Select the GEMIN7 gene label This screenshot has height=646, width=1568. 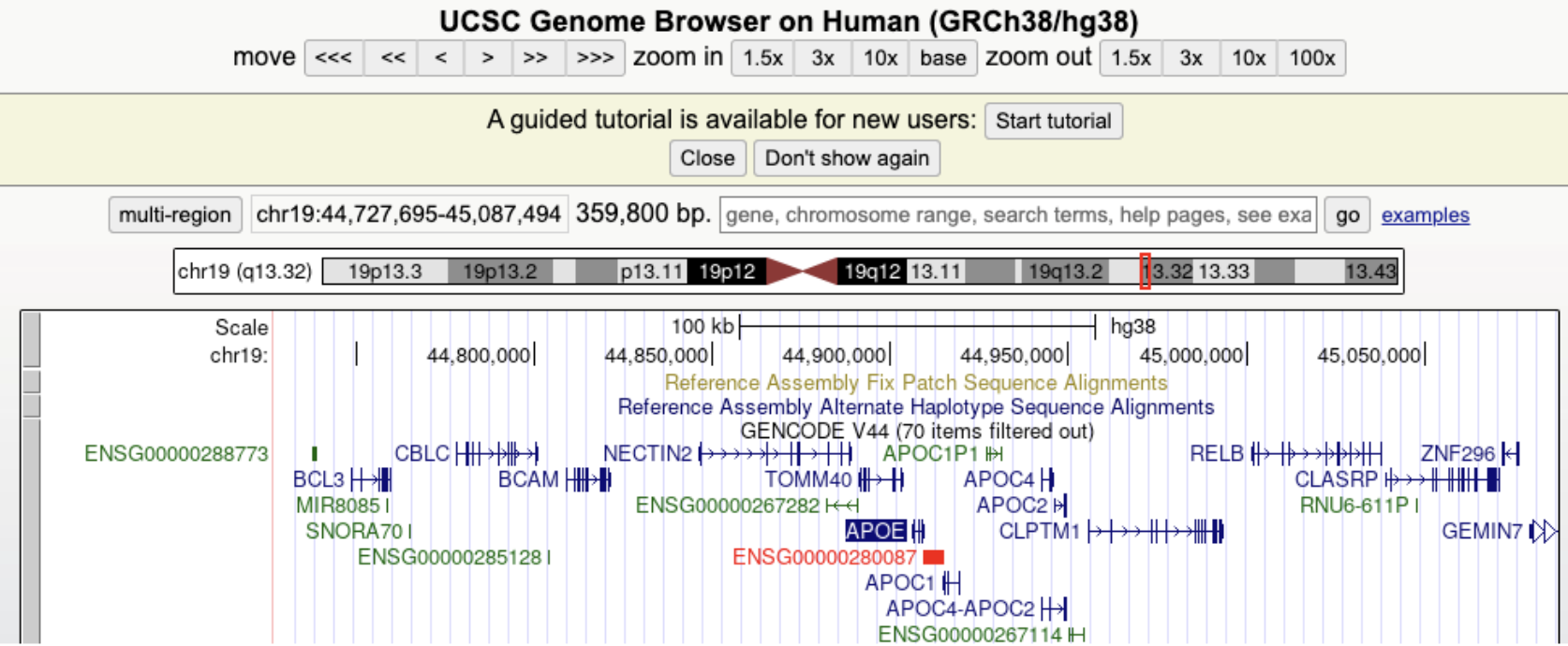pyautogui.click(x=1482, y=532)
